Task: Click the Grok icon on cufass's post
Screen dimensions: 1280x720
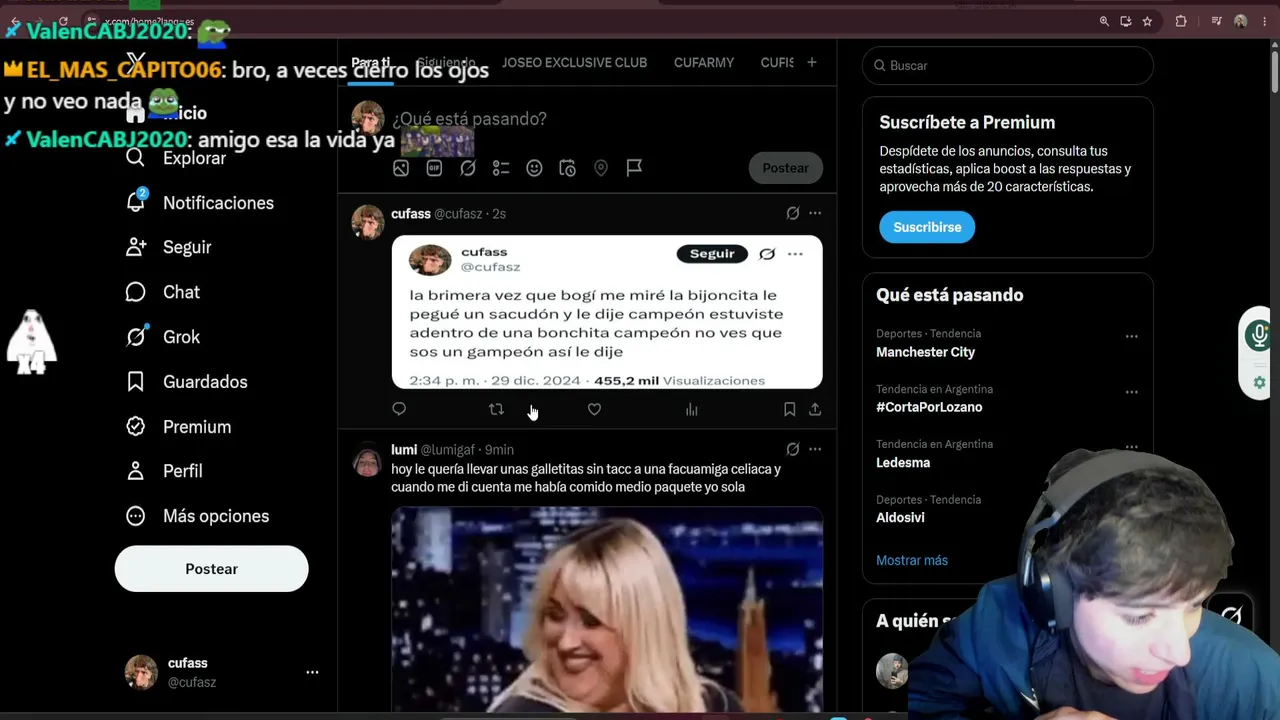Action: point(793,213)
